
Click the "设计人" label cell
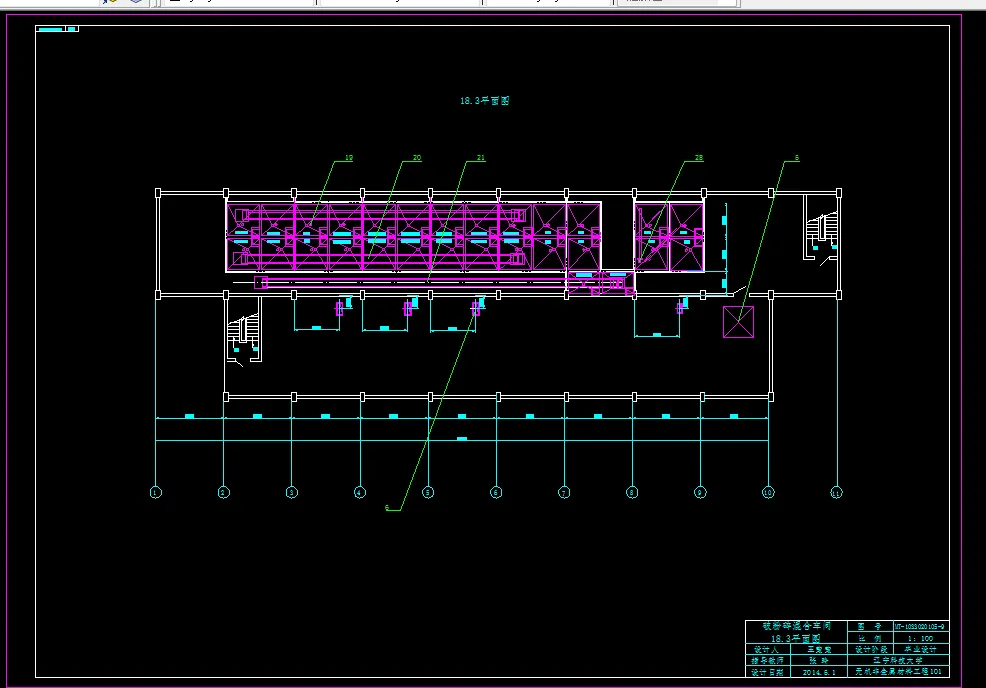(767, 649)
